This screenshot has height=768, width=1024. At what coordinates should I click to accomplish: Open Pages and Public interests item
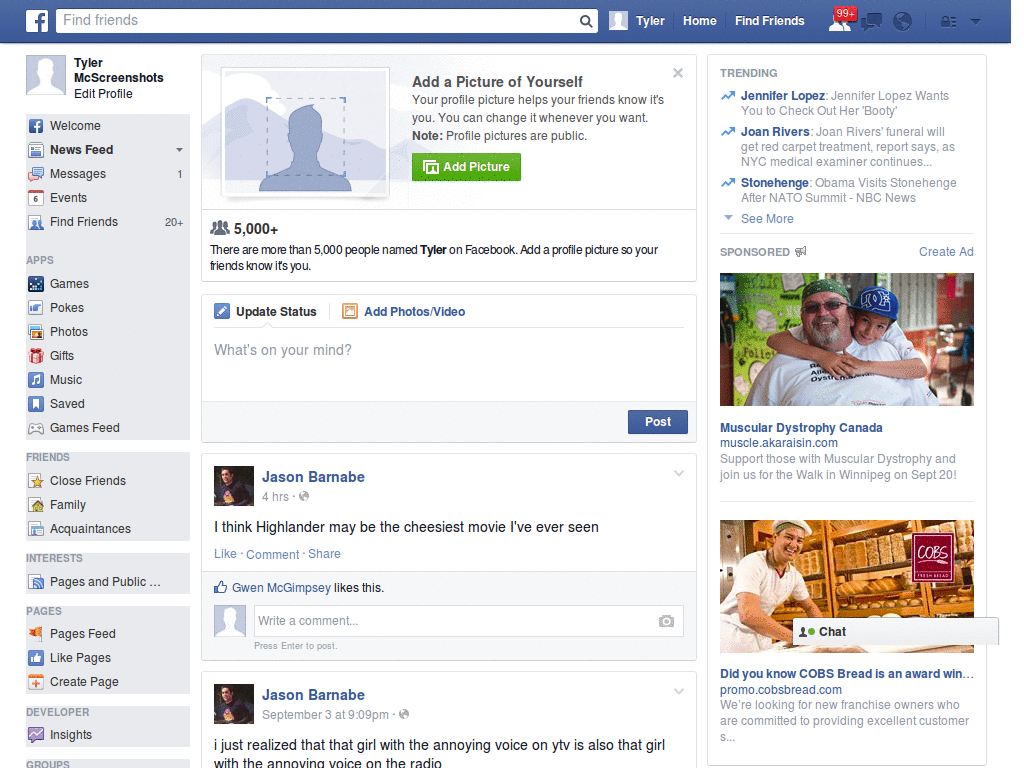coord(107,582)
